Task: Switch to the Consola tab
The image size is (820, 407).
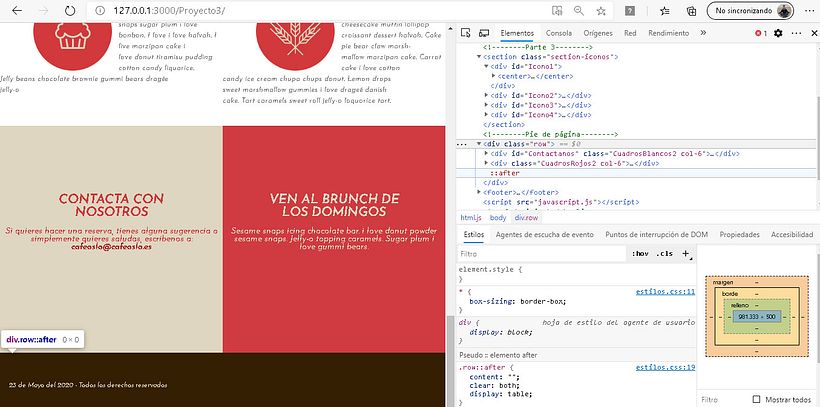Action: coord(559,33)
